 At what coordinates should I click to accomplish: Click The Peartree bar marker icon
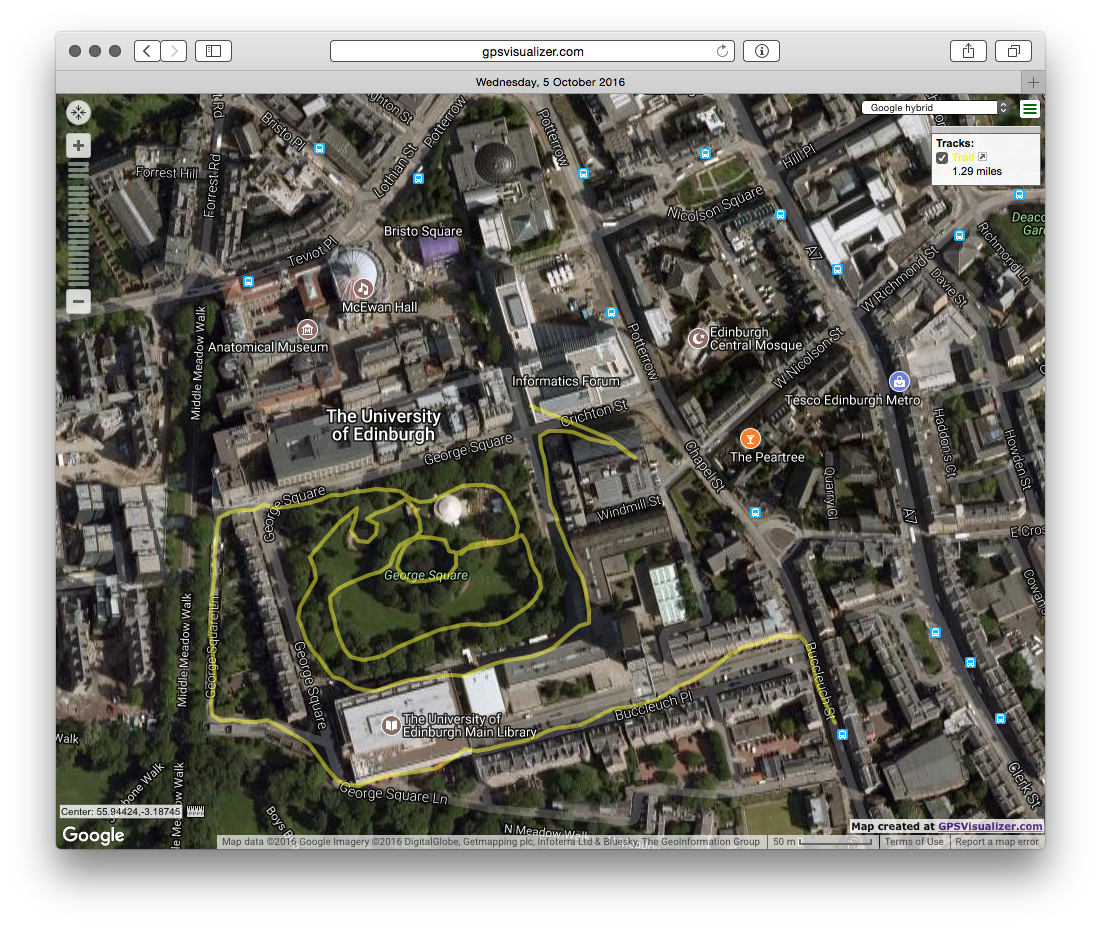click(750, 439)
